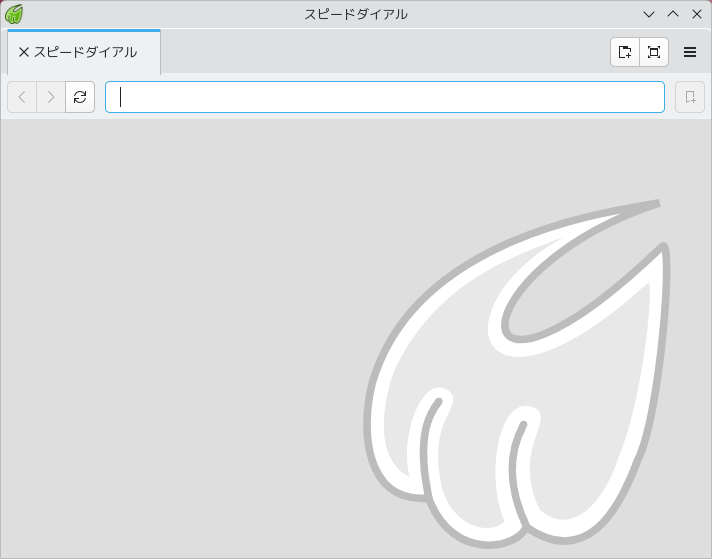Reload the current page

tap(80, 97)
